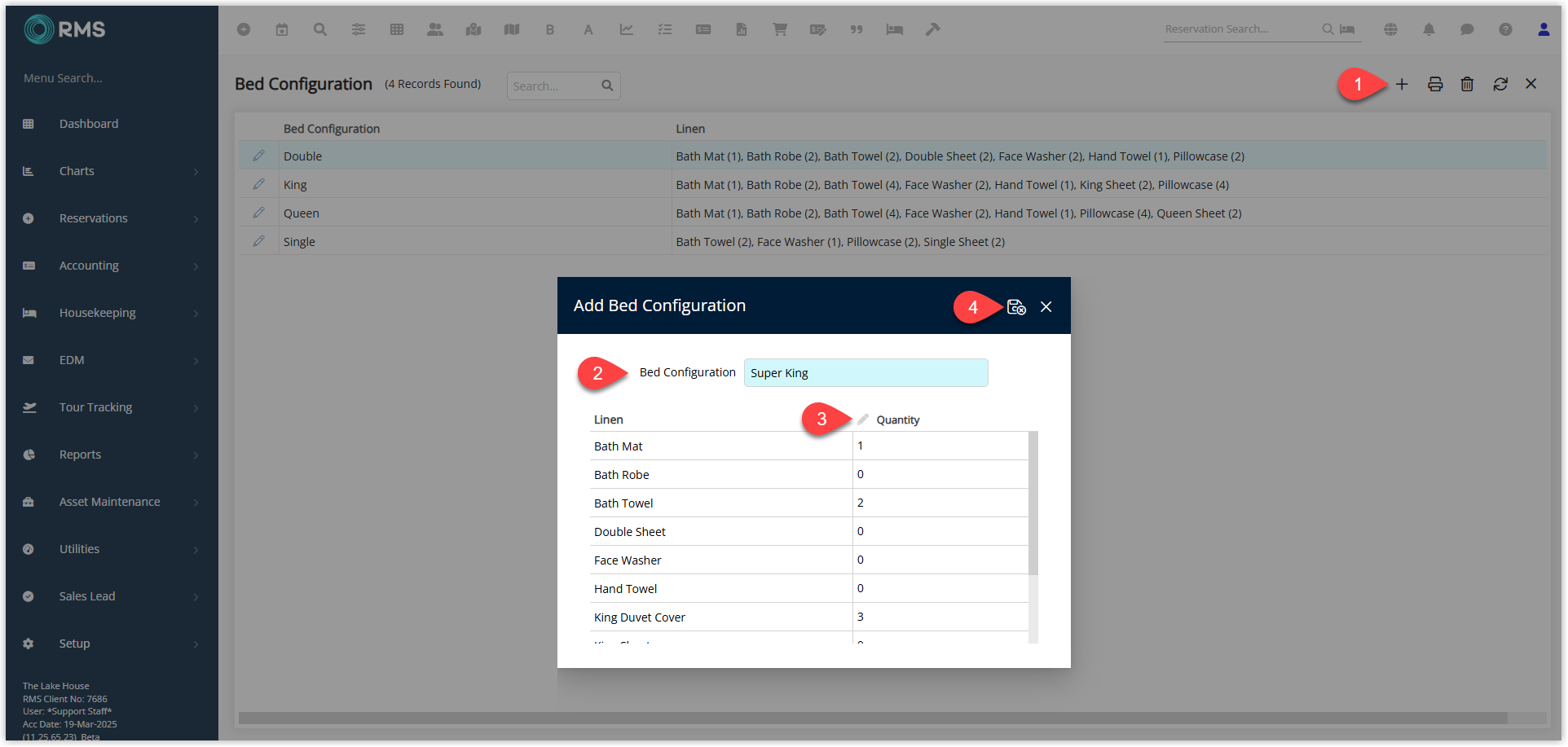
Task: Expand the Asset Maintenance menu
Action: 112,502
